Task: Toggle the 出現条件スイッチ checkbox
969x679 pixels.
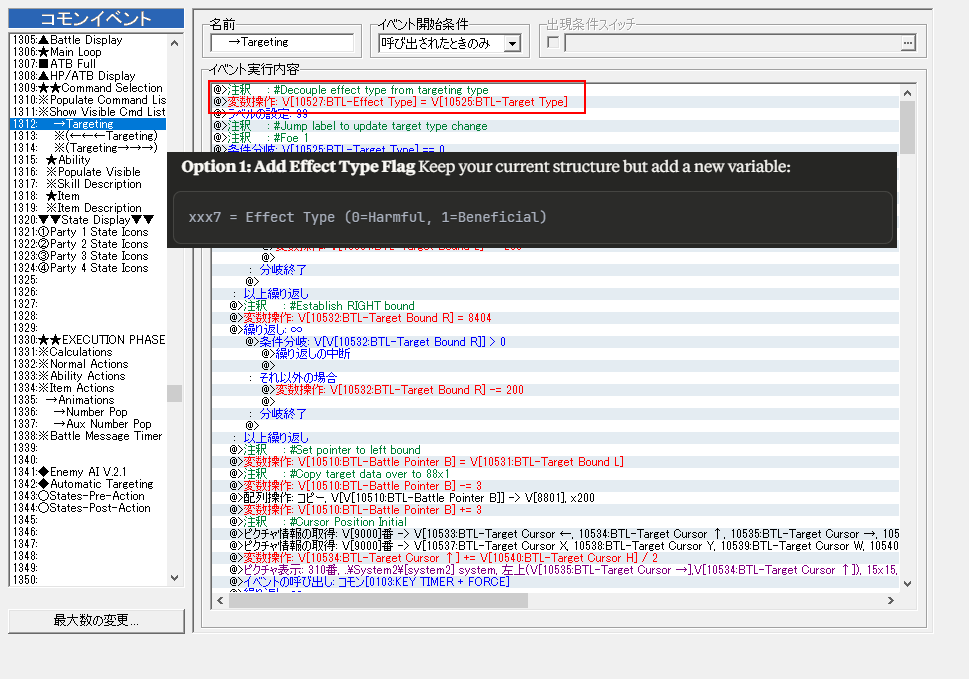Action: tap(553, 43)
